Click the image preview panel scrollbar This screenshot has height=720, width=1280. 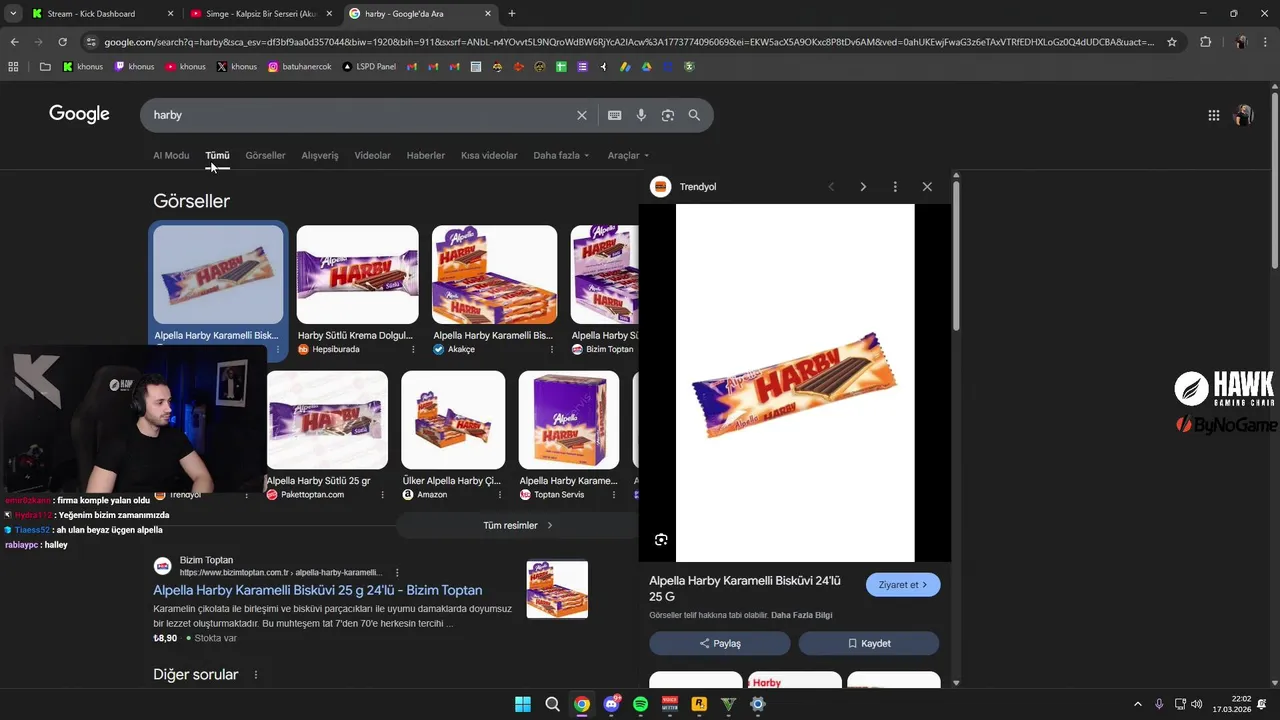click(956, 255)
